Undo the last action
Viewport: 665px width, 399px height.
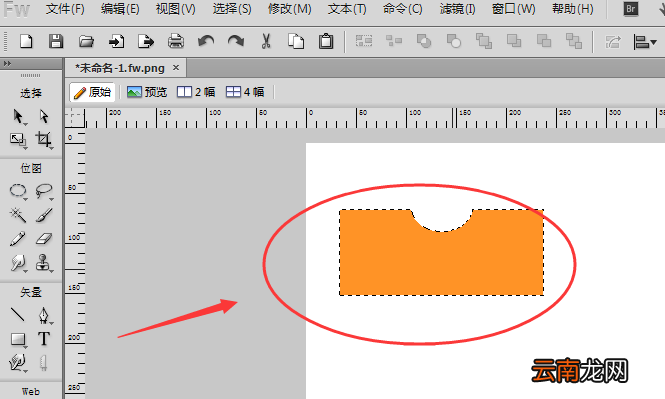206,41
